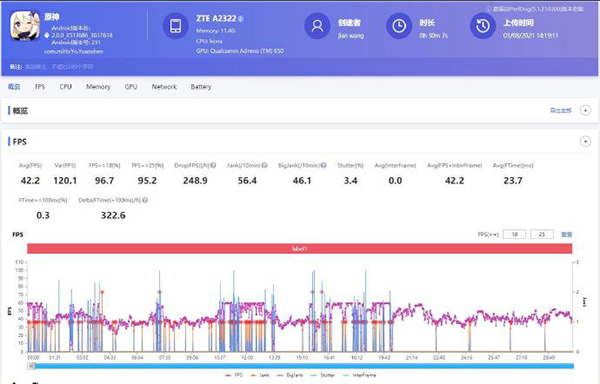Viewport: 600px width, 384px height.
Task: Click the Genshin Impact game app icon
Action: click(x=25, y=26)
